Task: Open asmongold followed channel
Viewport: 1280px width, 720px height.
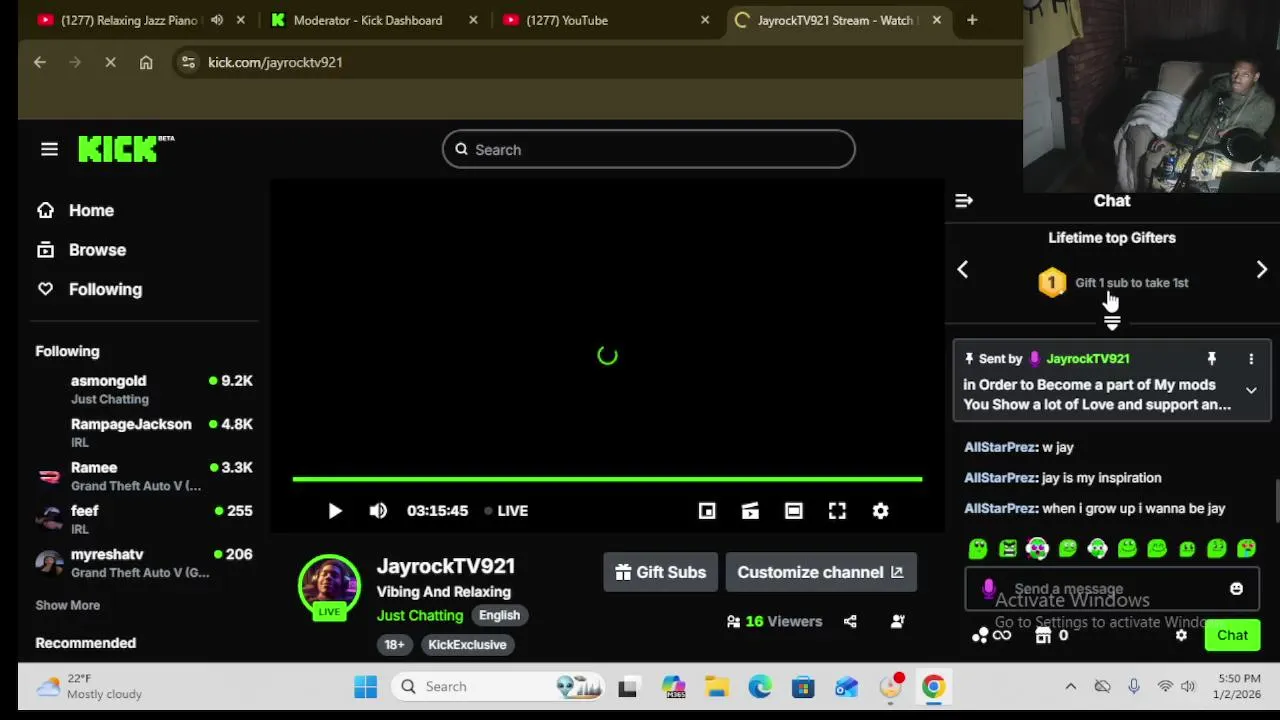Action: pos(144,389)
